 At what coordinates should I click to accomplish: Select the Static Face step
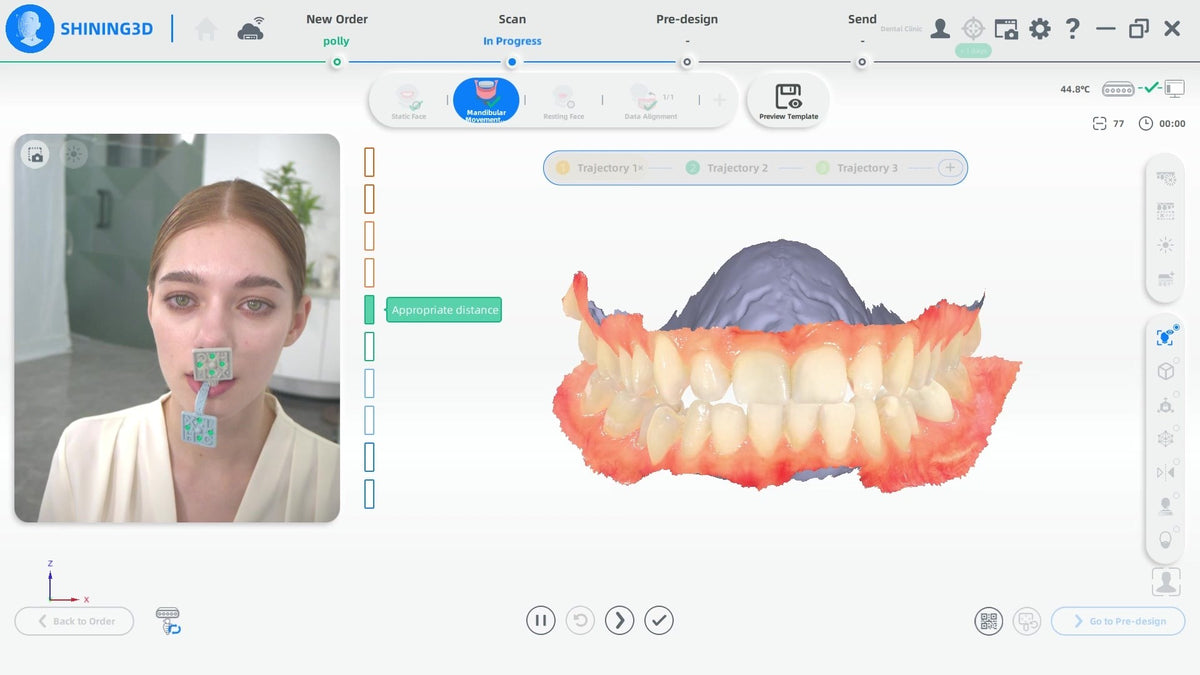pyautogui.click(x=408, y=101)
